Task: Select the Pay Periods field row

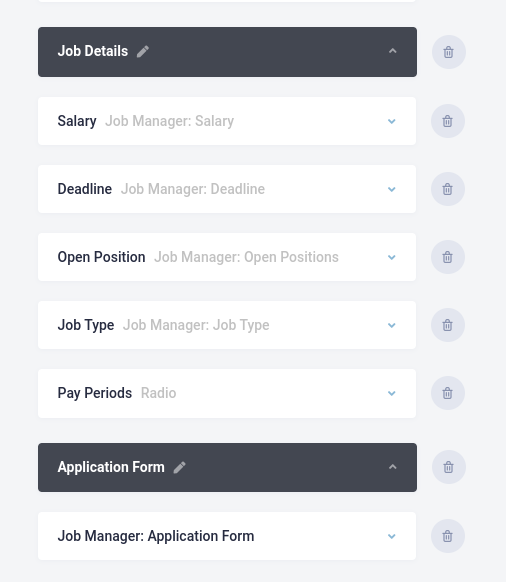Action: 227,393
